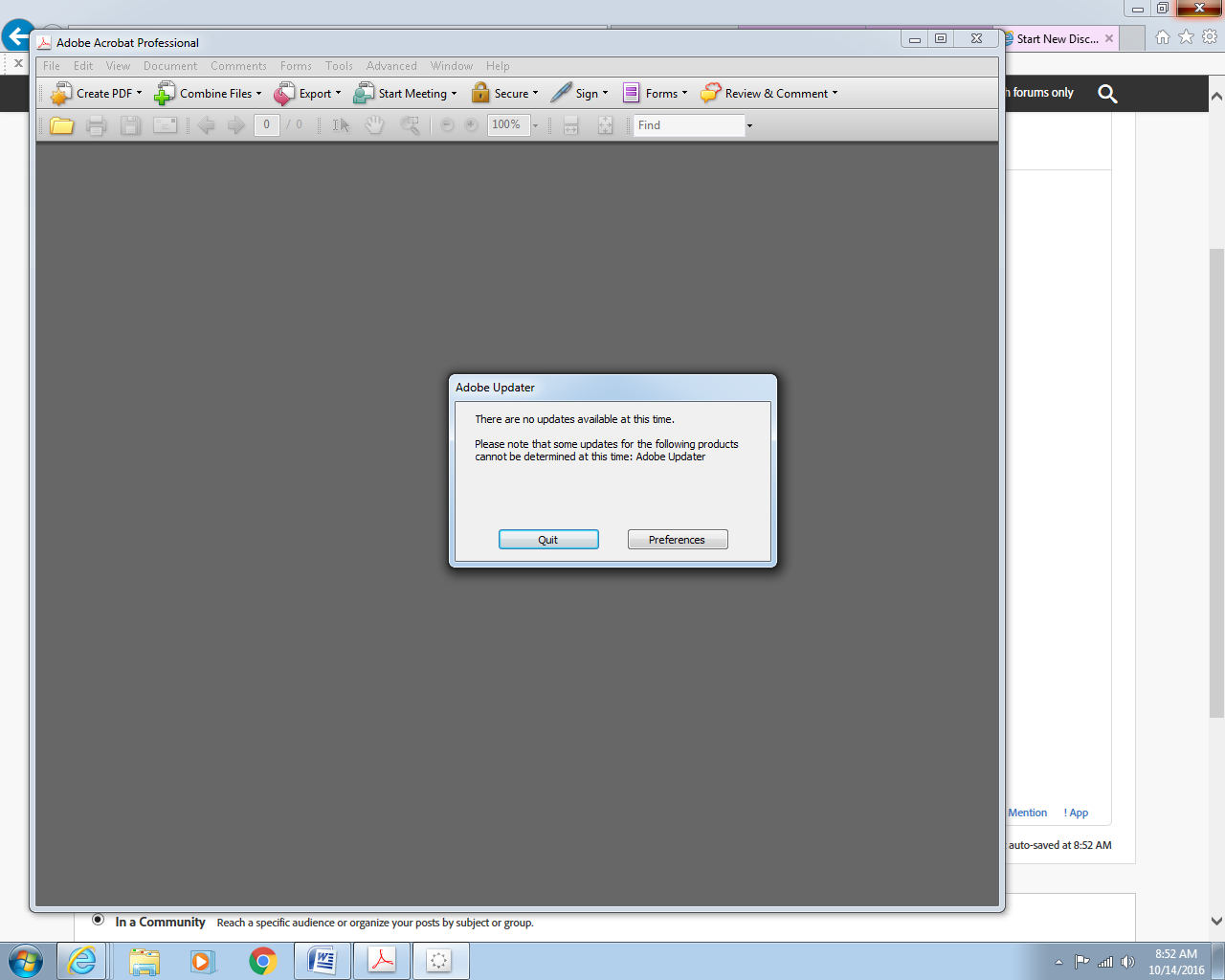Open the Find options dropdown arrow
The height and width of the screenshot is (980, 1225).
click(x=749, y=125)
